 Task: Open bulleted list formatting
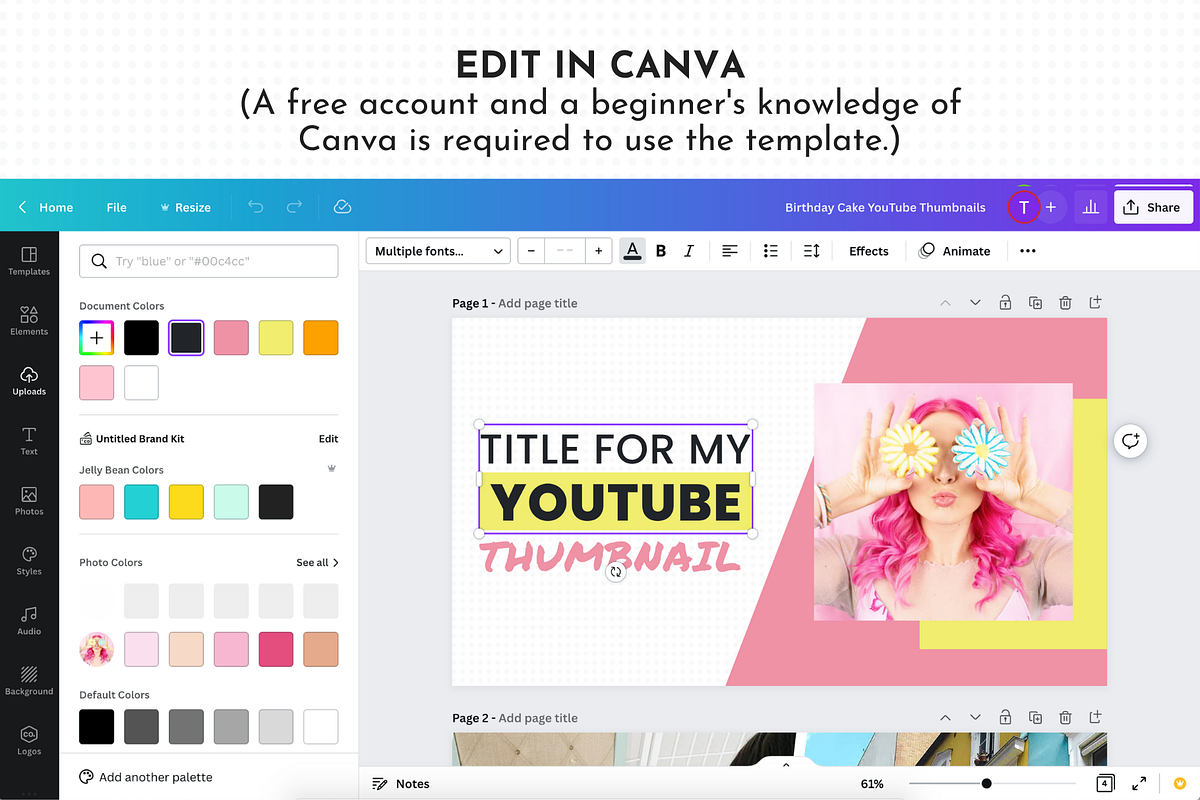click(771, 251)
